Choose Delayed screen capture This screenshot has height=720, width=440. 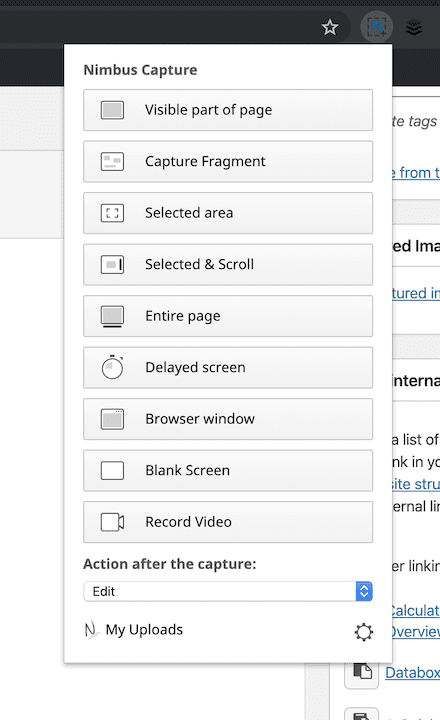click(228, 367)
